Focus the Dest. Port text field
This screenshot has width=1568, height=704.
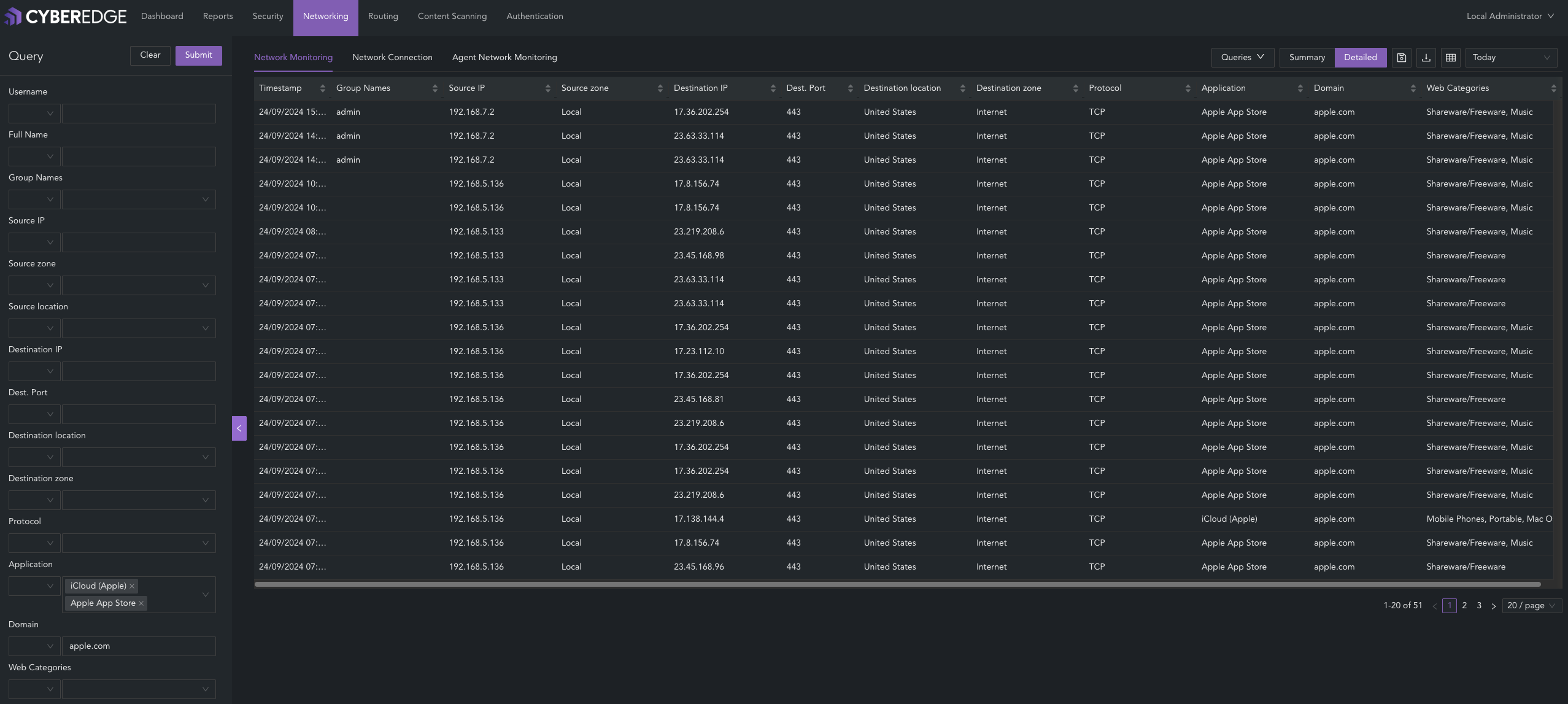coord(139,414)
